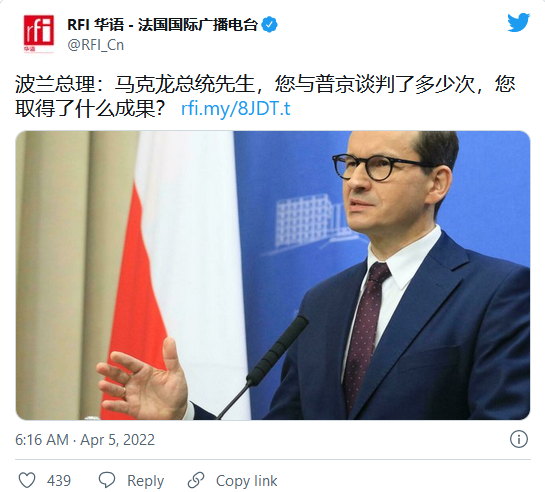Like the tweet with the heart icon
Viewport: 545px width, 492px height.
27,481
